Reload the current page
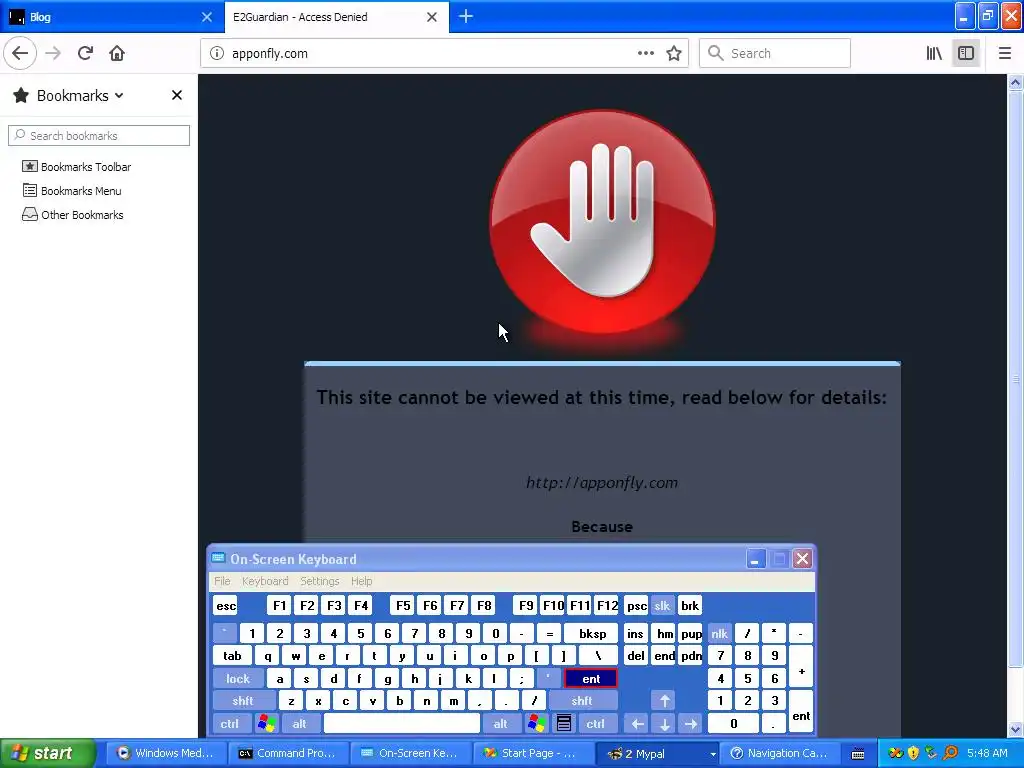Screen dimensions: 1024x768 click(x=85, y=54)
